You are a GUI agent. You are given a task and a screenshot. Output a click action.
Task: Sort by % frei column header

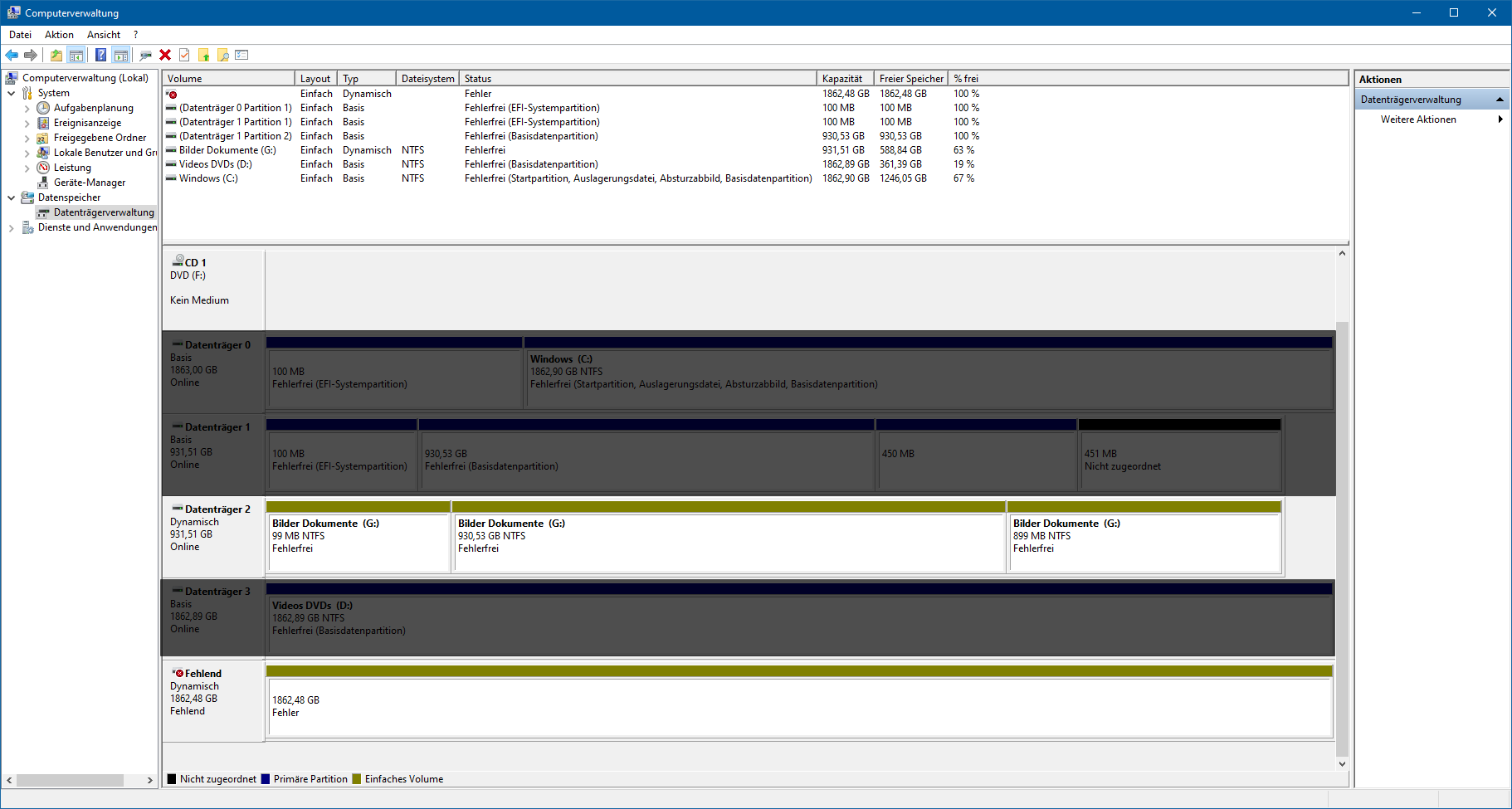tap(966, 79)
